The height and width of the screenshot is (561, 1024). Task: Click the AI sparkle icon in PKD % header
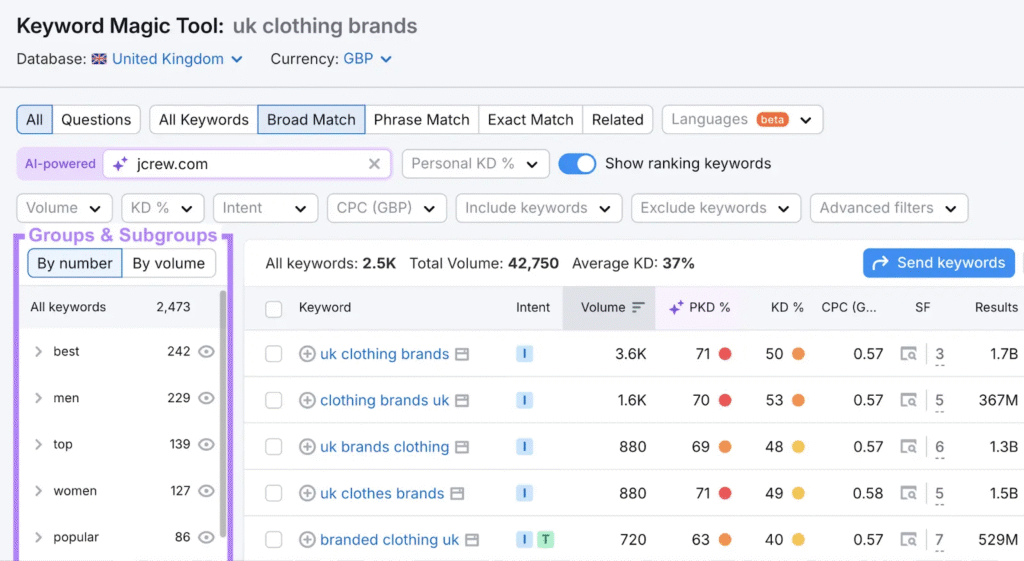click(x=676, y=307)
